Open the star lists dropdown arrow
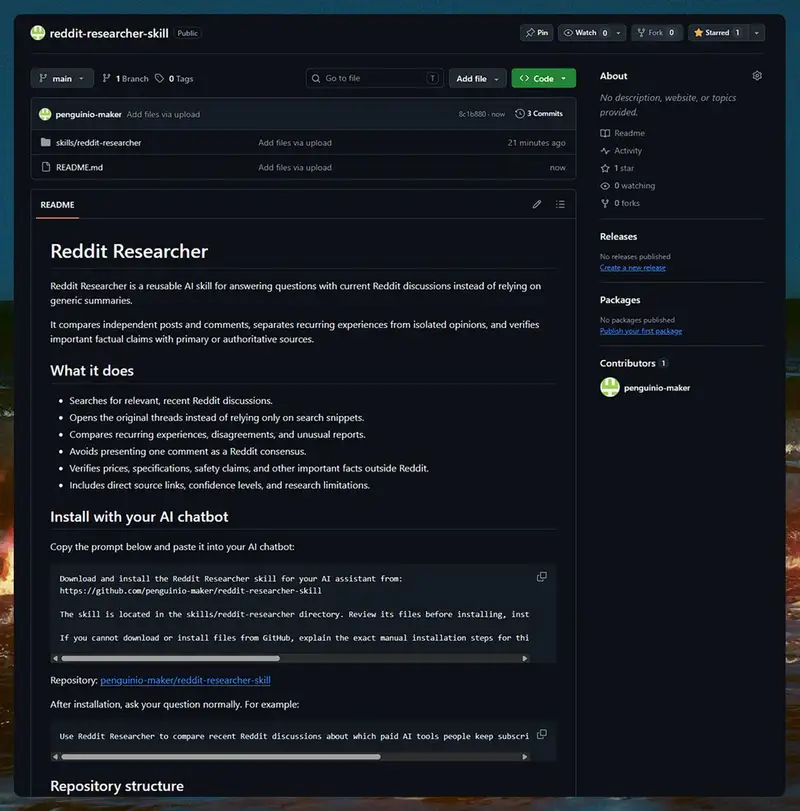The image size is (800, 811). click(x=757, y=33)
